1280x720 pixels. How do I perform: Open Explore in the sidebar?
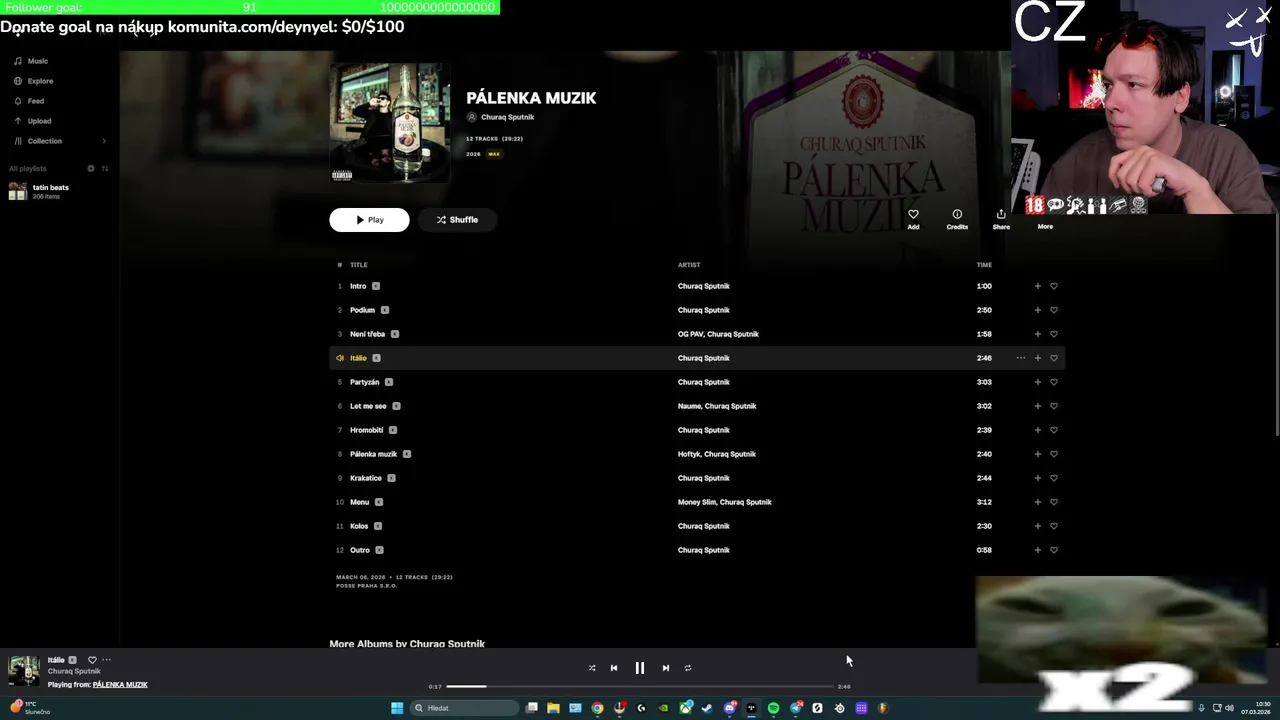point(33,81)
